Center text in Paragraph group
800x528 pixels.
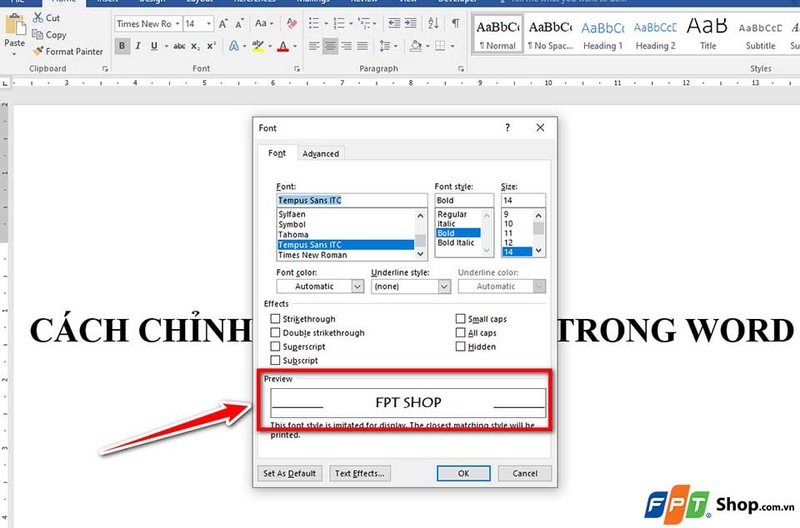click(x=330, y=46)
